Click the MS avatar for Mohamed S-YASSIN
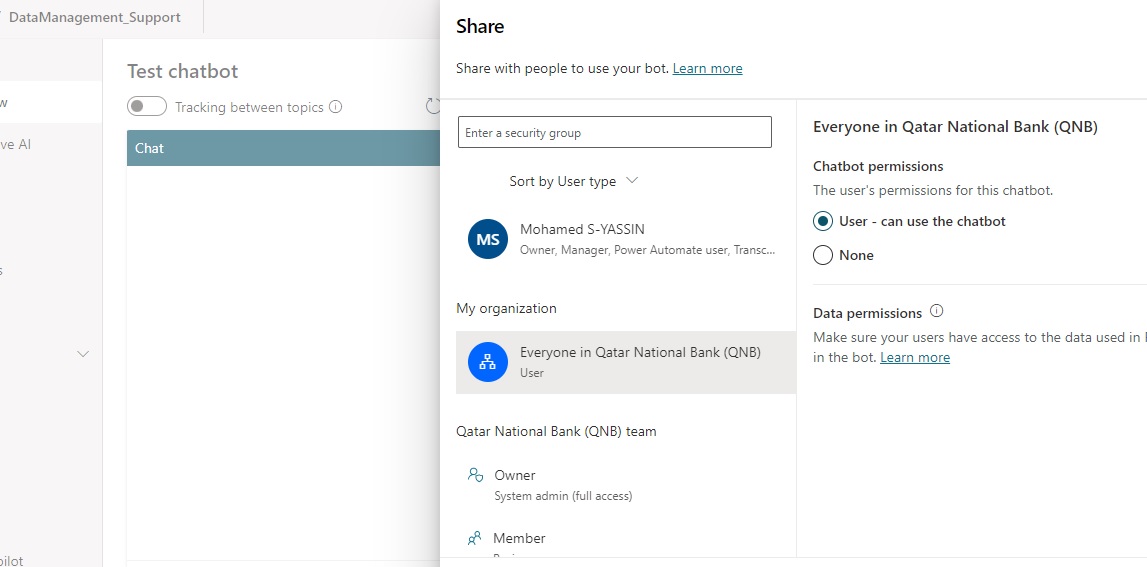 [x=488, y=239]
